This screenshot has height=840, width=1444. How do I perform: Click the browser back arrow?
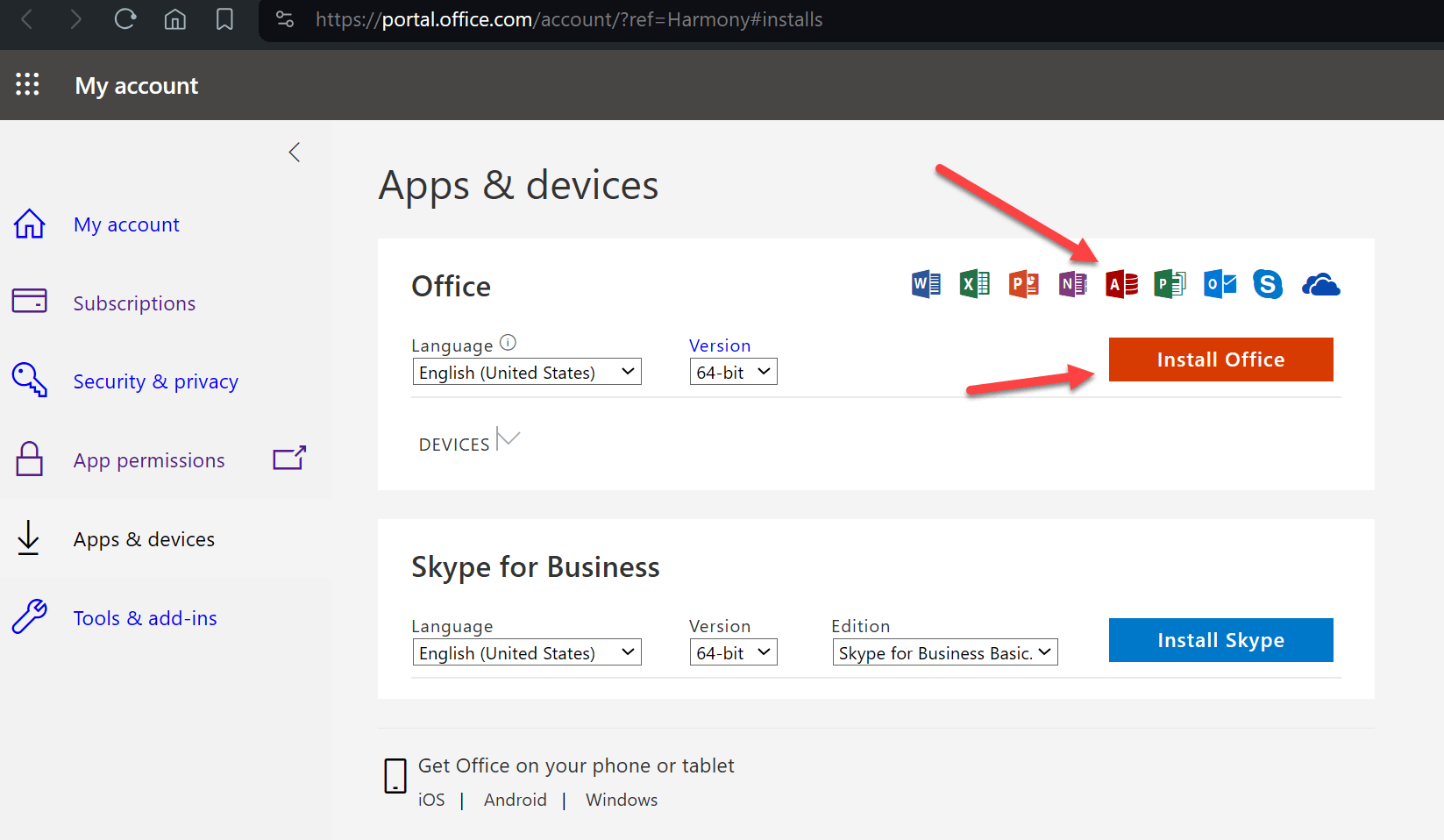click(27, 19)
